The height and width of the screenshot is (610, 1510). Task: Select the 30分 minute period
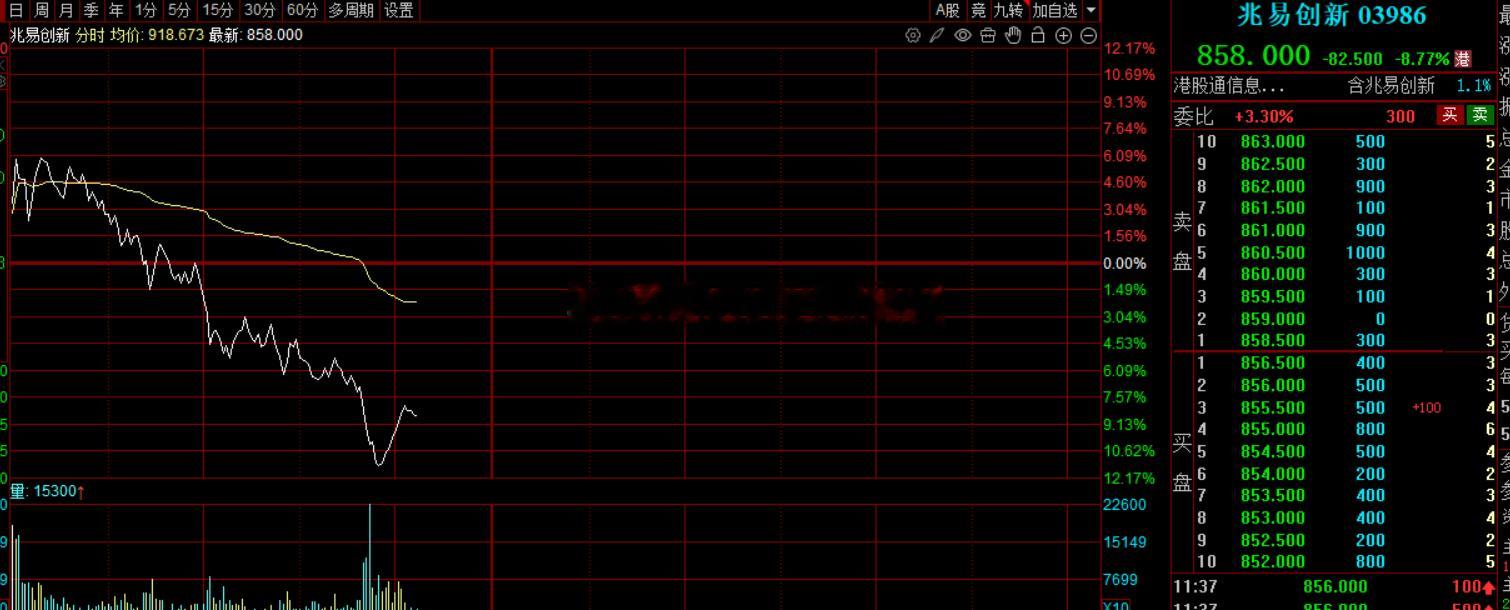tap(260, 10)
